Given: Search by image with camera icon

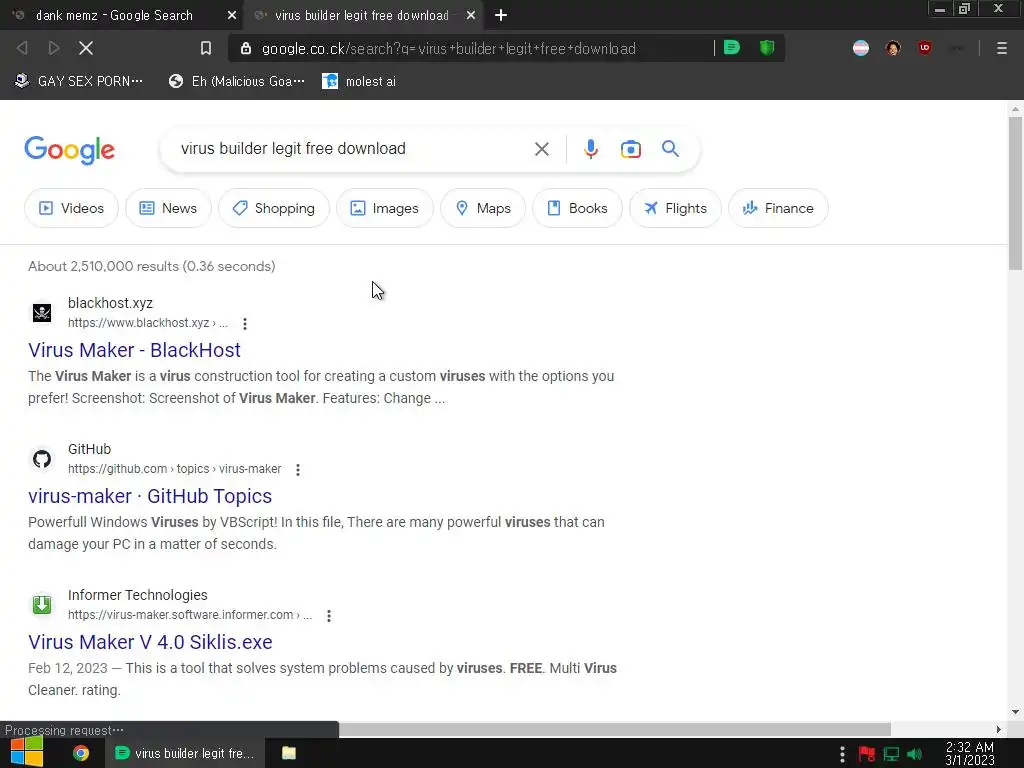Looking at the screenshot, I should coord(630,149).
